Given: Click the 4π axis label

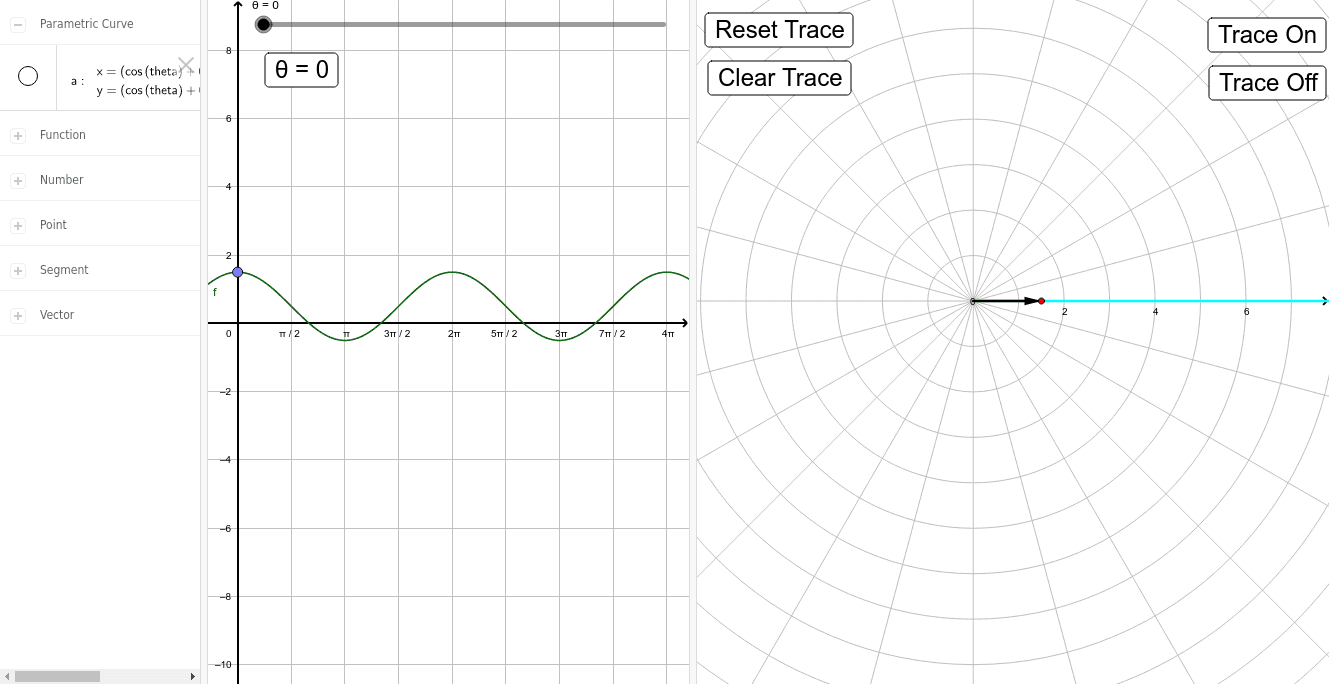Looking at the screenshot, I should 668,334.
